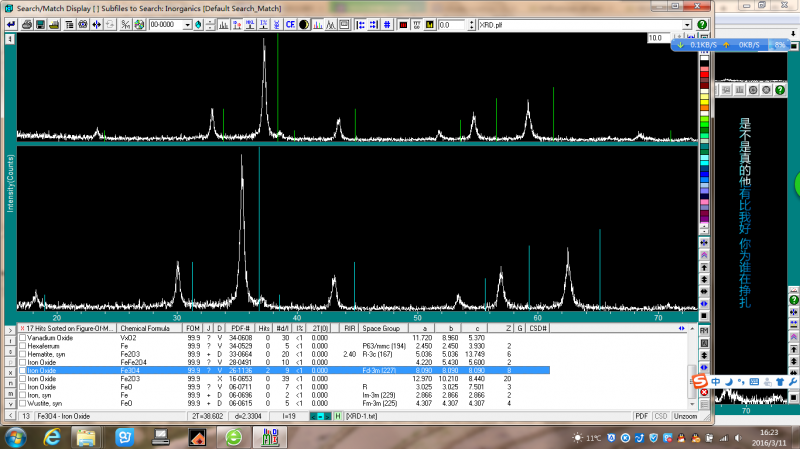Click the save disk icon in toolbar
This screenshot has height=449, width=800.
click(x=38, y=24)
